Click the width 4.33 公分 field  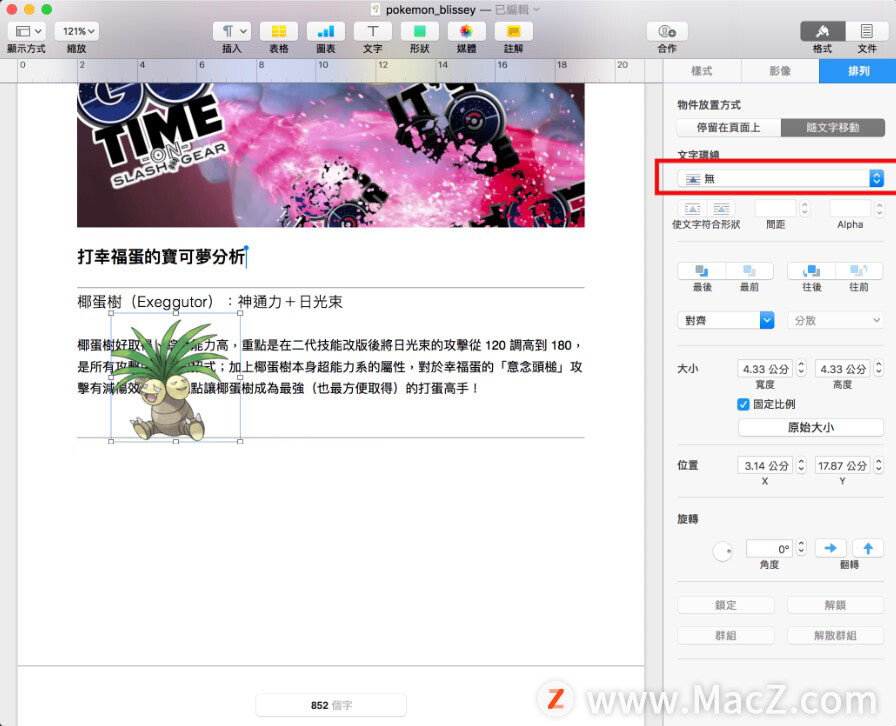(765, 369)
